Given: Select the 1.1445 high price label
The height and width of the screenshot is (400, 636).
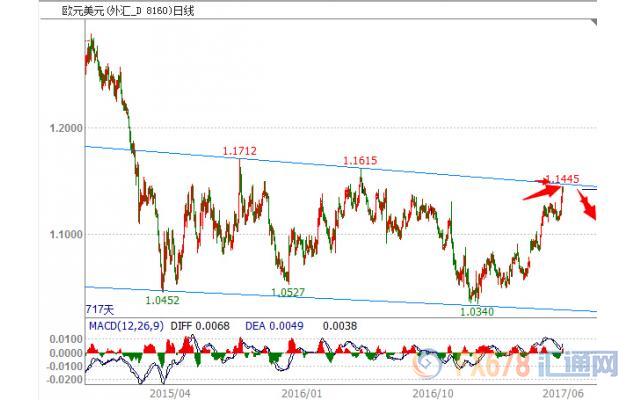Looking at the screenshot, I should click(x=562, y=178).
